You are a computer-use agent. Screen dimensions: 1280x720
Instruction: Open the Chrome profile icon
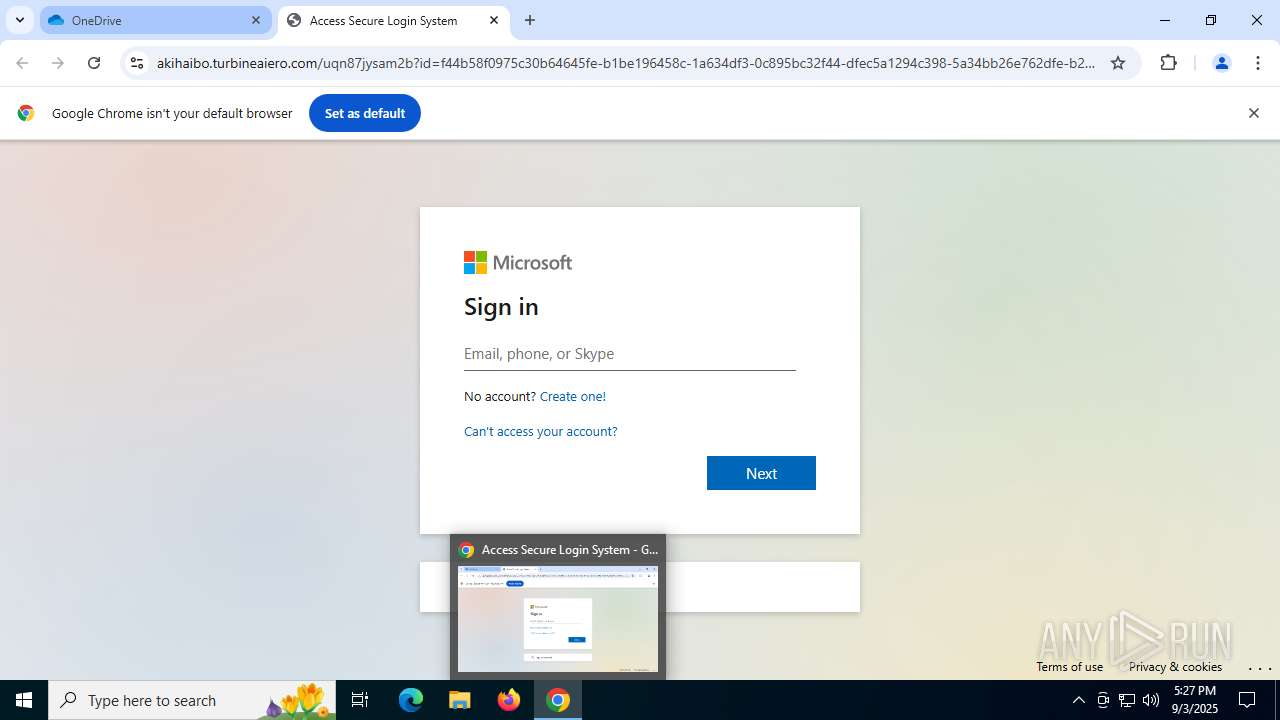[x=1221, y=63]
